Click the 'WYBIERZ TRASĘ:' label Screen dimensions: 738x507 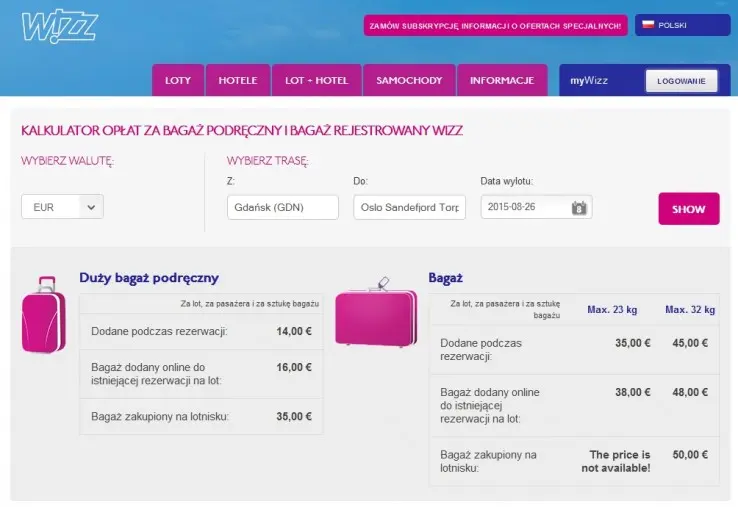coord(267,161)
